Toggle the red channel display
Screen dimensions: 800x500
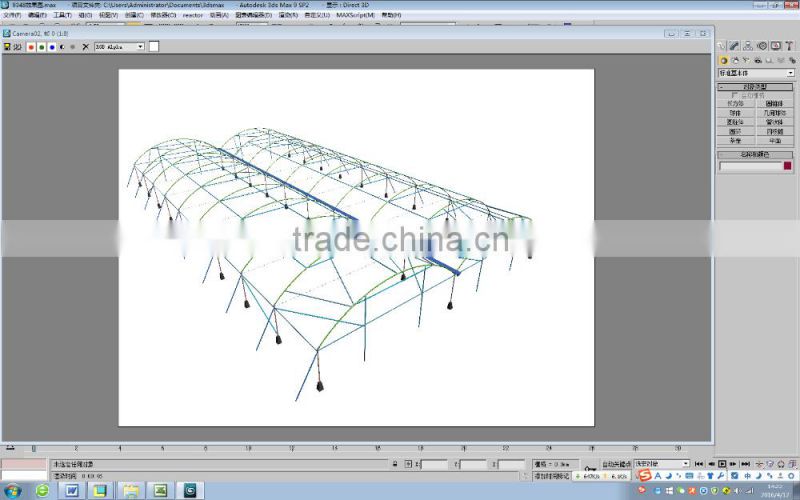pyautogui.click(x=31, y=46)
